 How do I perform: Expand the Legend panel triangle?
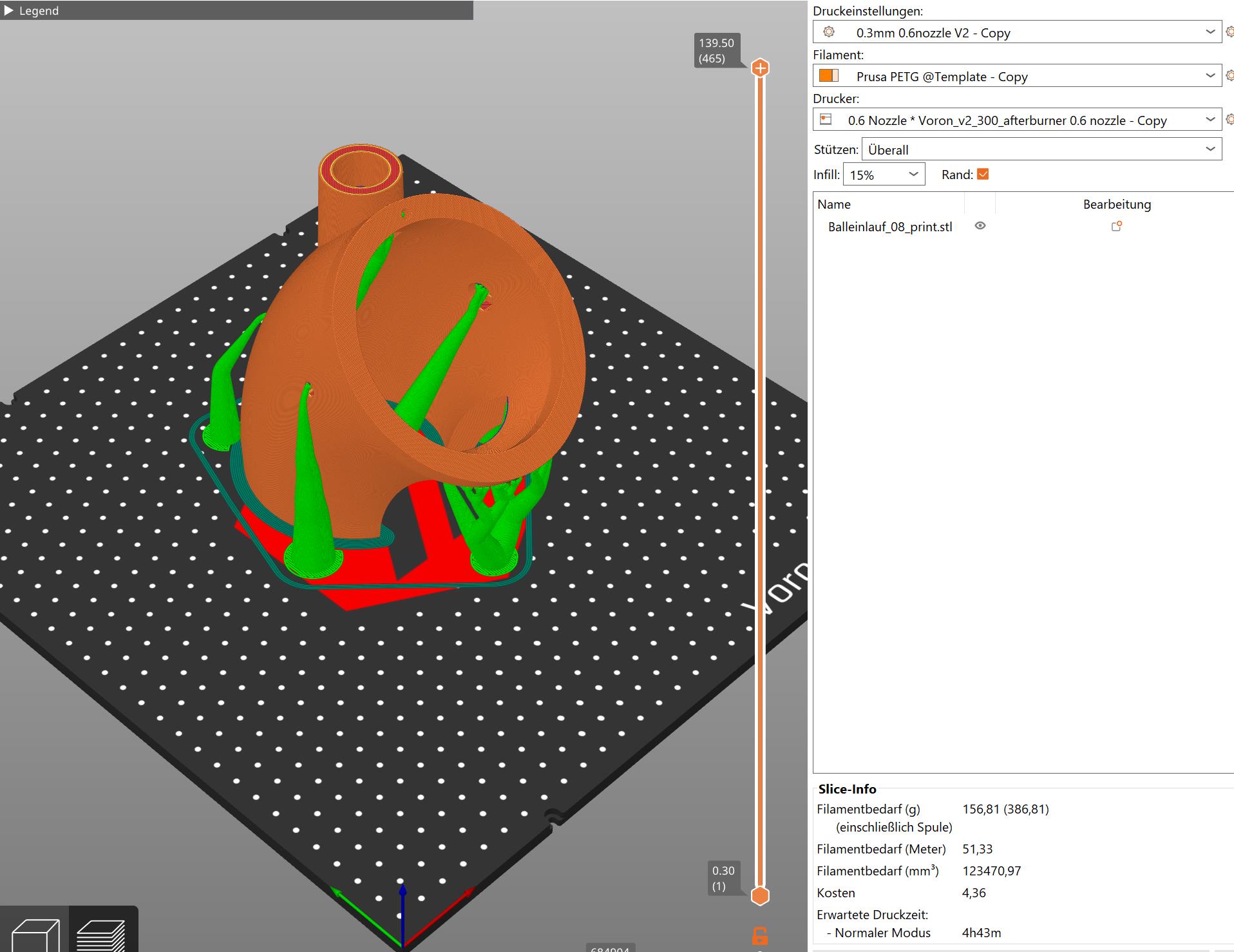tap(8, 10)
